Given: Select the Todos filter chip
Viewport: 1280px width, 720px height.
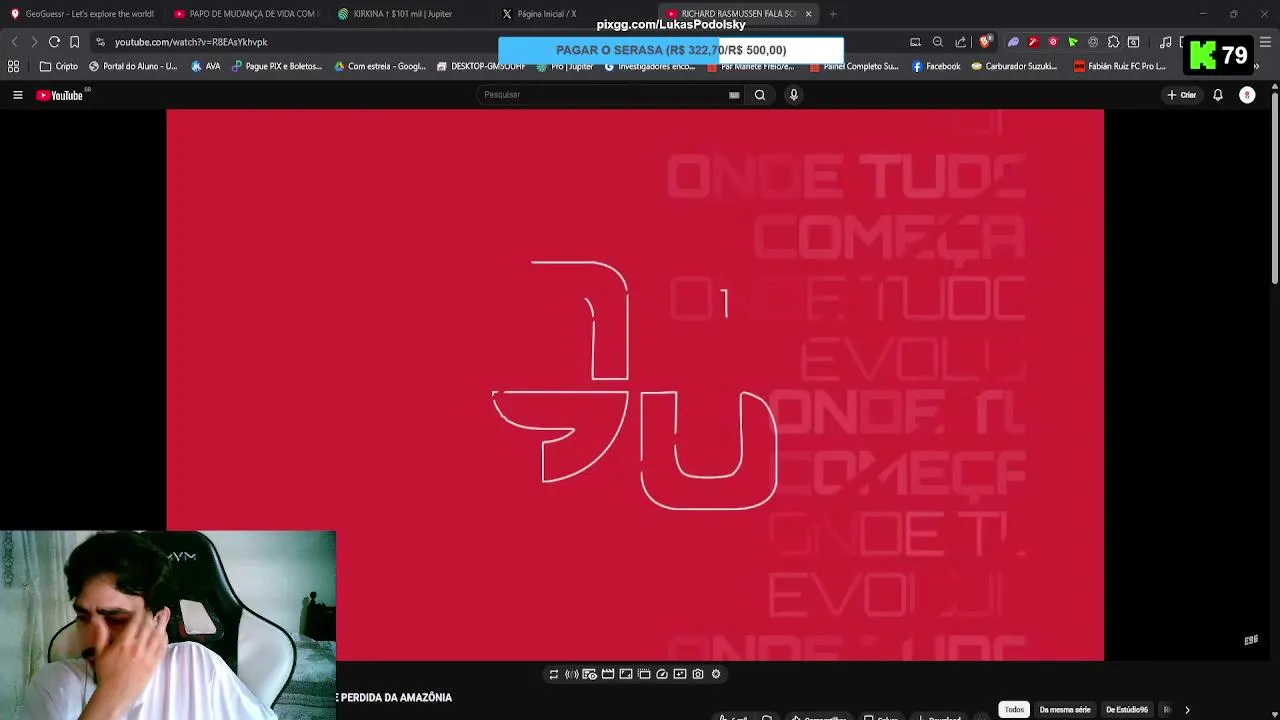Looking at the screenshot, I should coord(1014,709).
